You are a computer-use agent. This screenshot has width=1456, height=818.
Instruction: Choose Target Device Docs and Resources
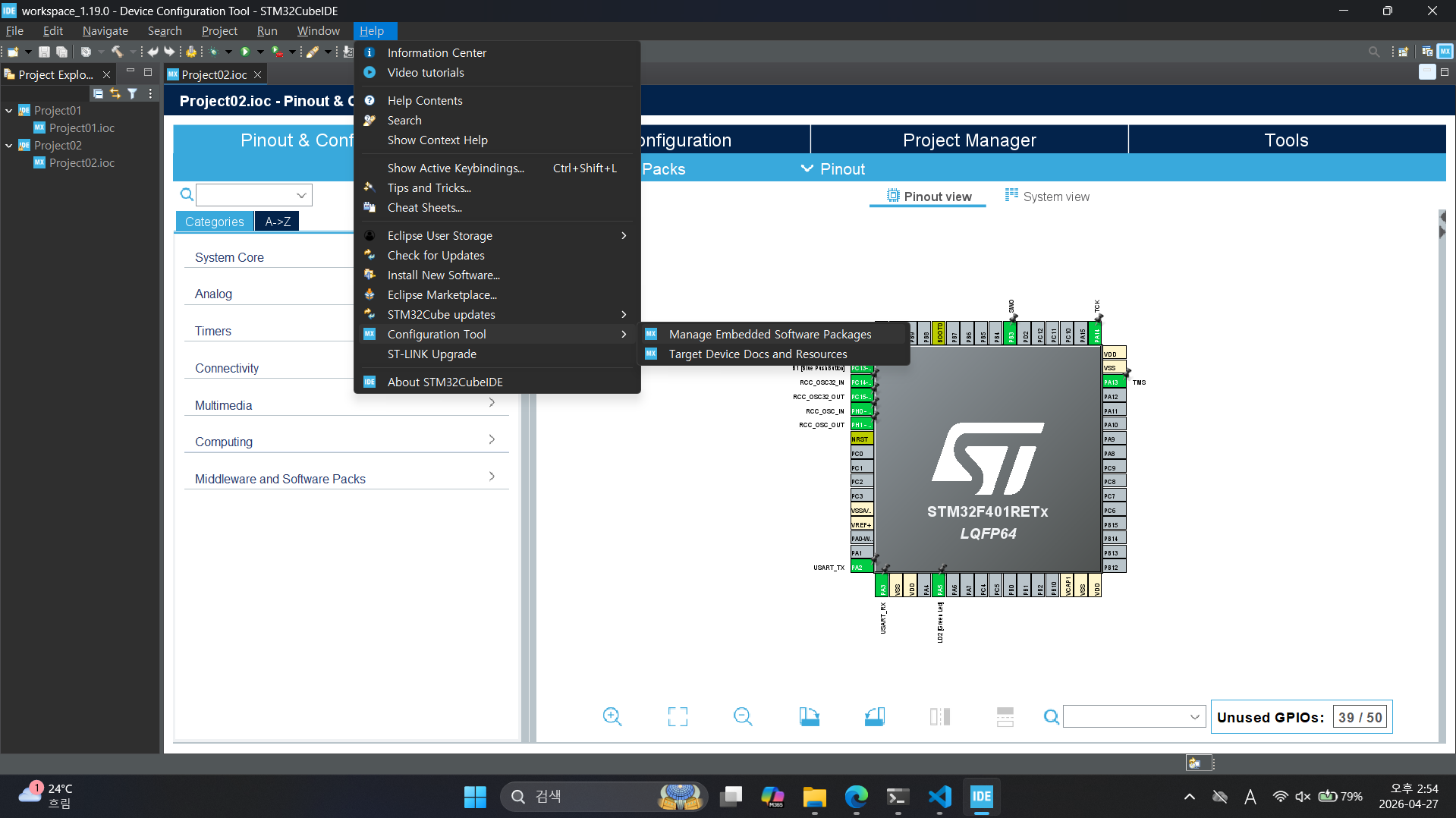tap(775, 354)
